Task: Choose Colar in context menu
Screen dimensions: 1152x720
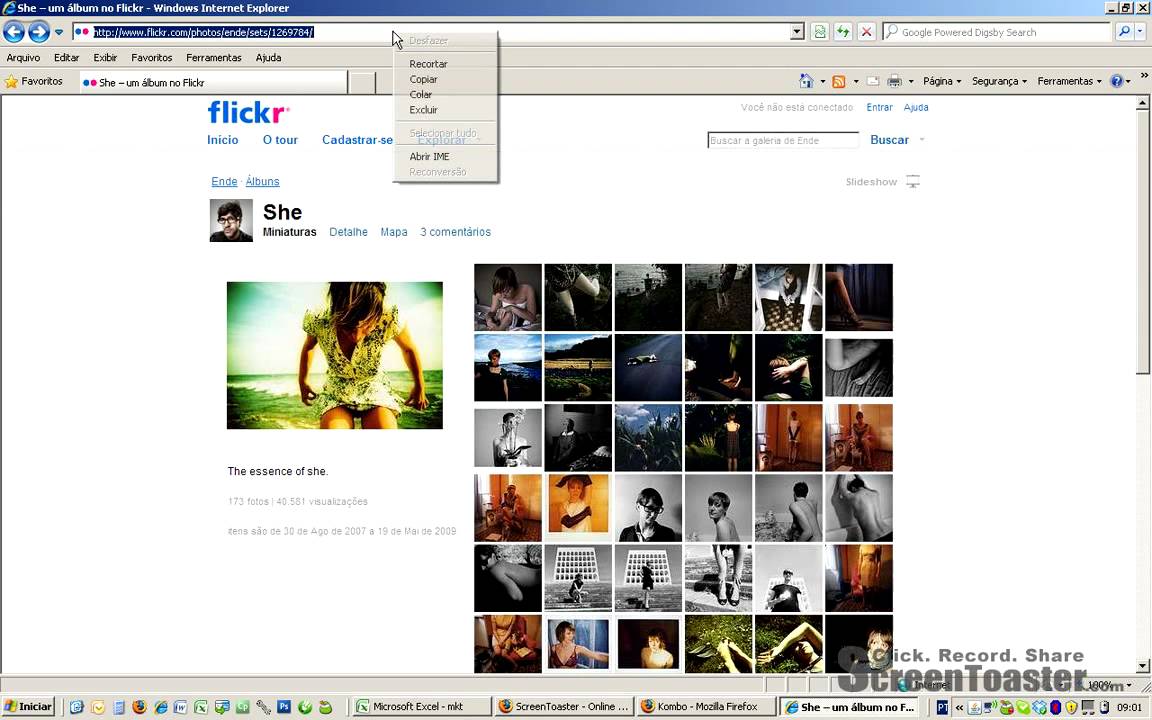Action: coord(446,94)
